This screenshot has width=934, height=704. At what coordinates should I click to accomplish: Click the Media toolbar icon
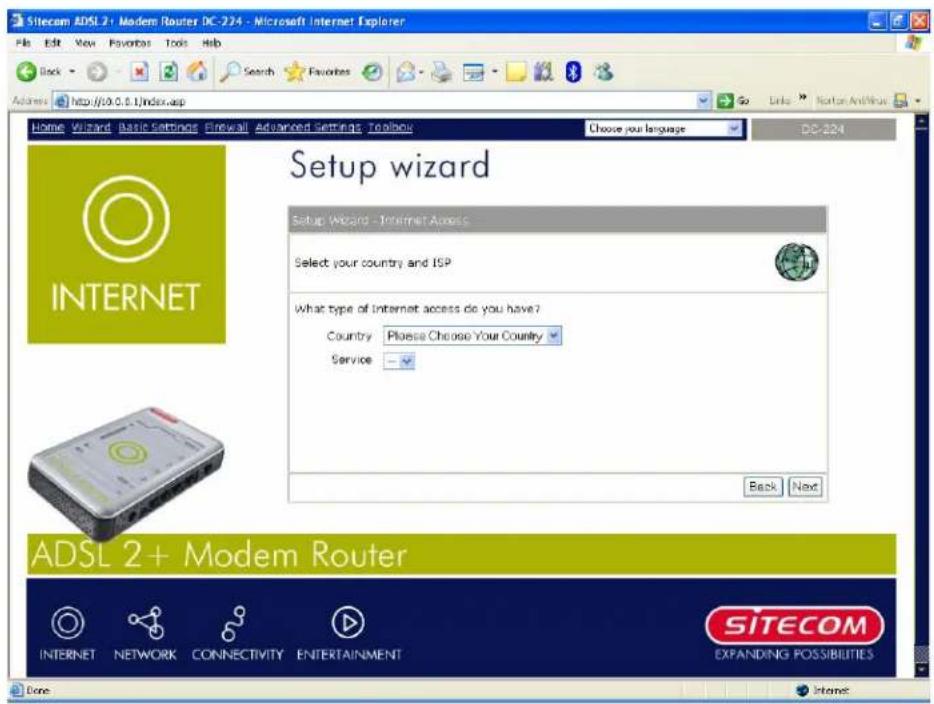click(373, 72)
